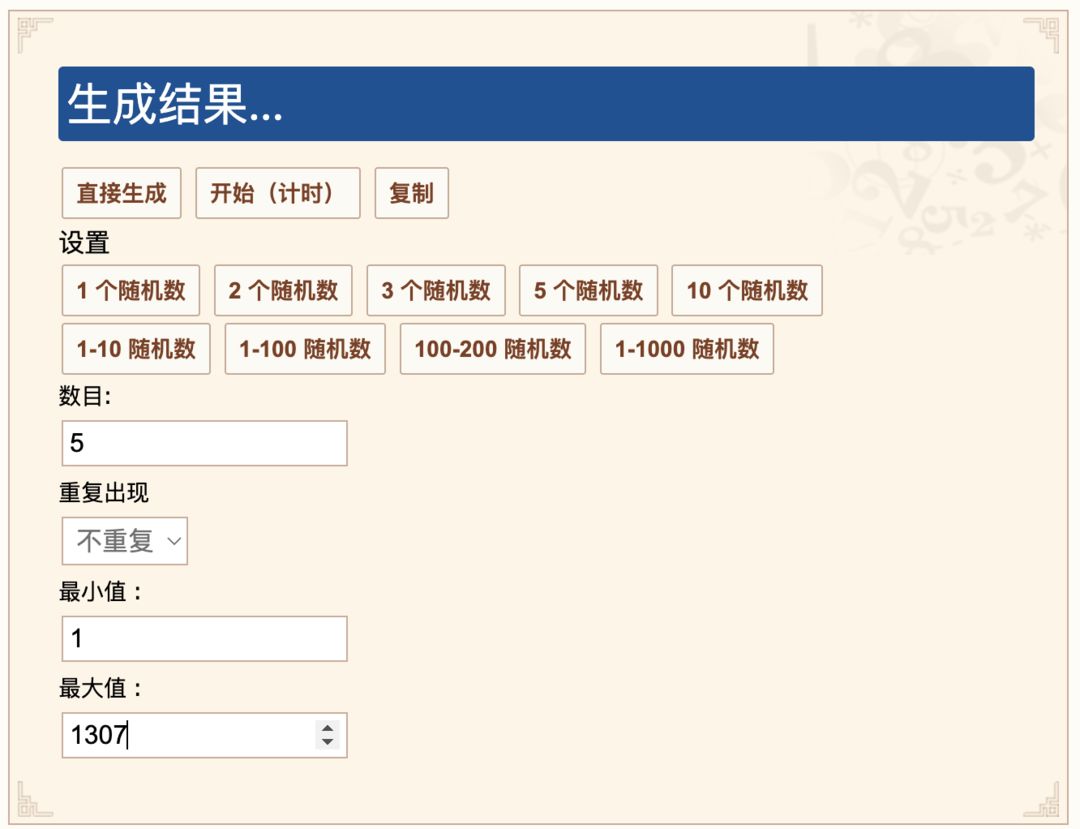Copy results with the 复制 button
1080x829 pixels.
(x=411, y=193)
